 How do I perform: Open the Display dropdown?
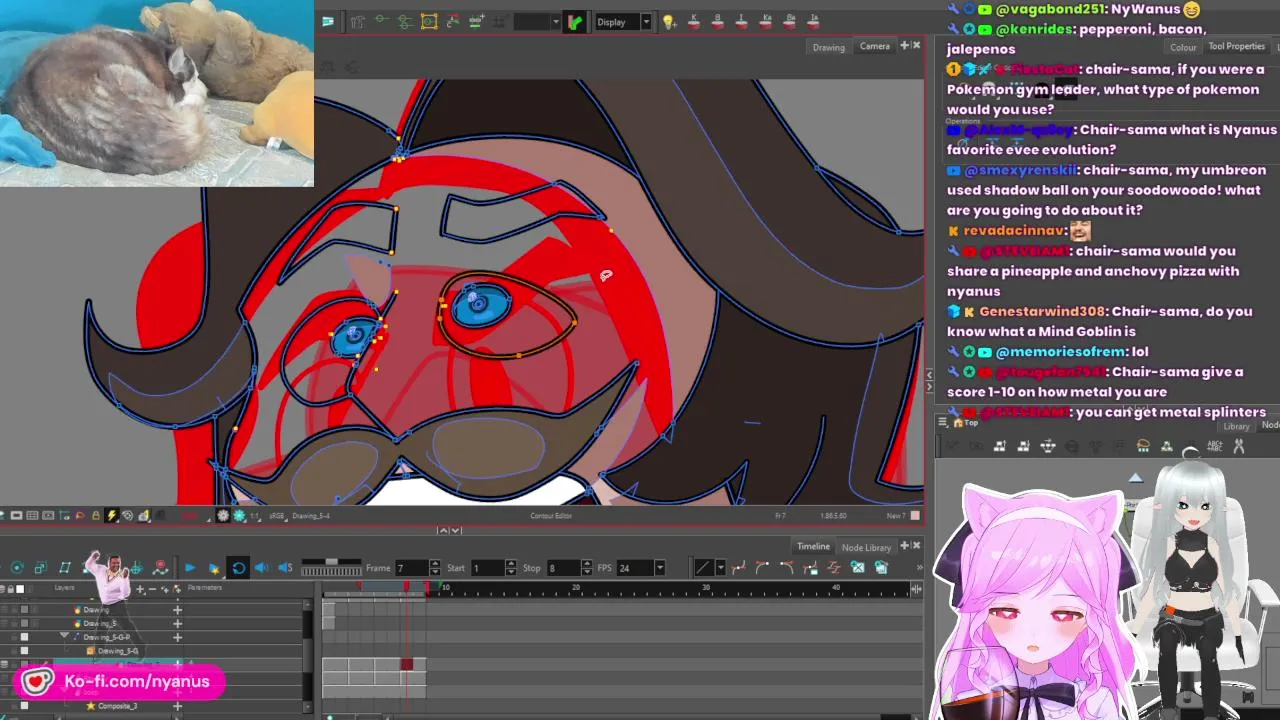(x=624, y=22)
